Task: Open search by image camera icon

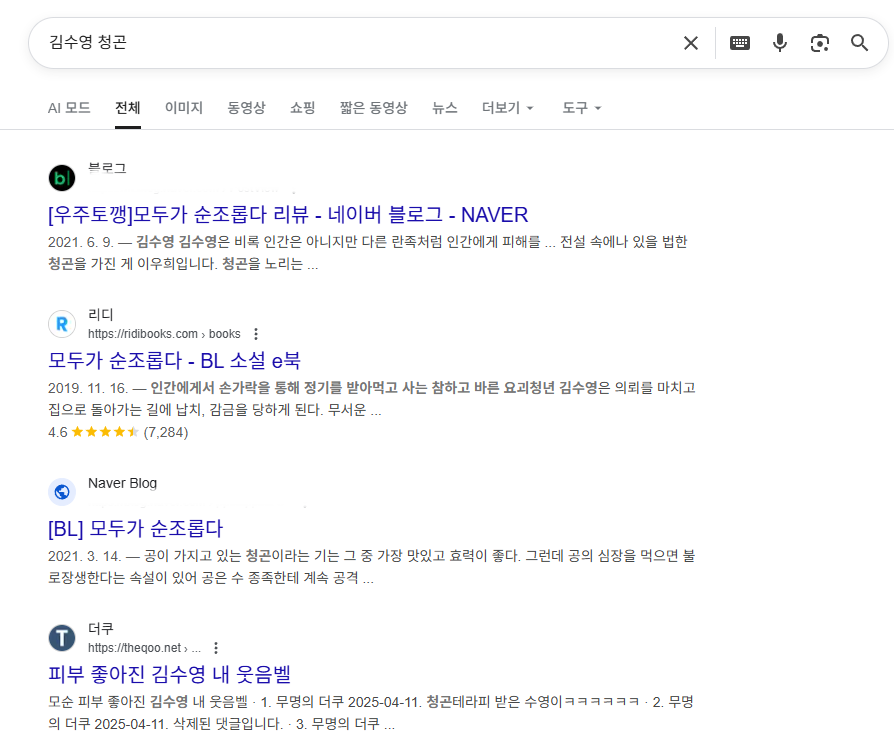Action: click(820, 43)
